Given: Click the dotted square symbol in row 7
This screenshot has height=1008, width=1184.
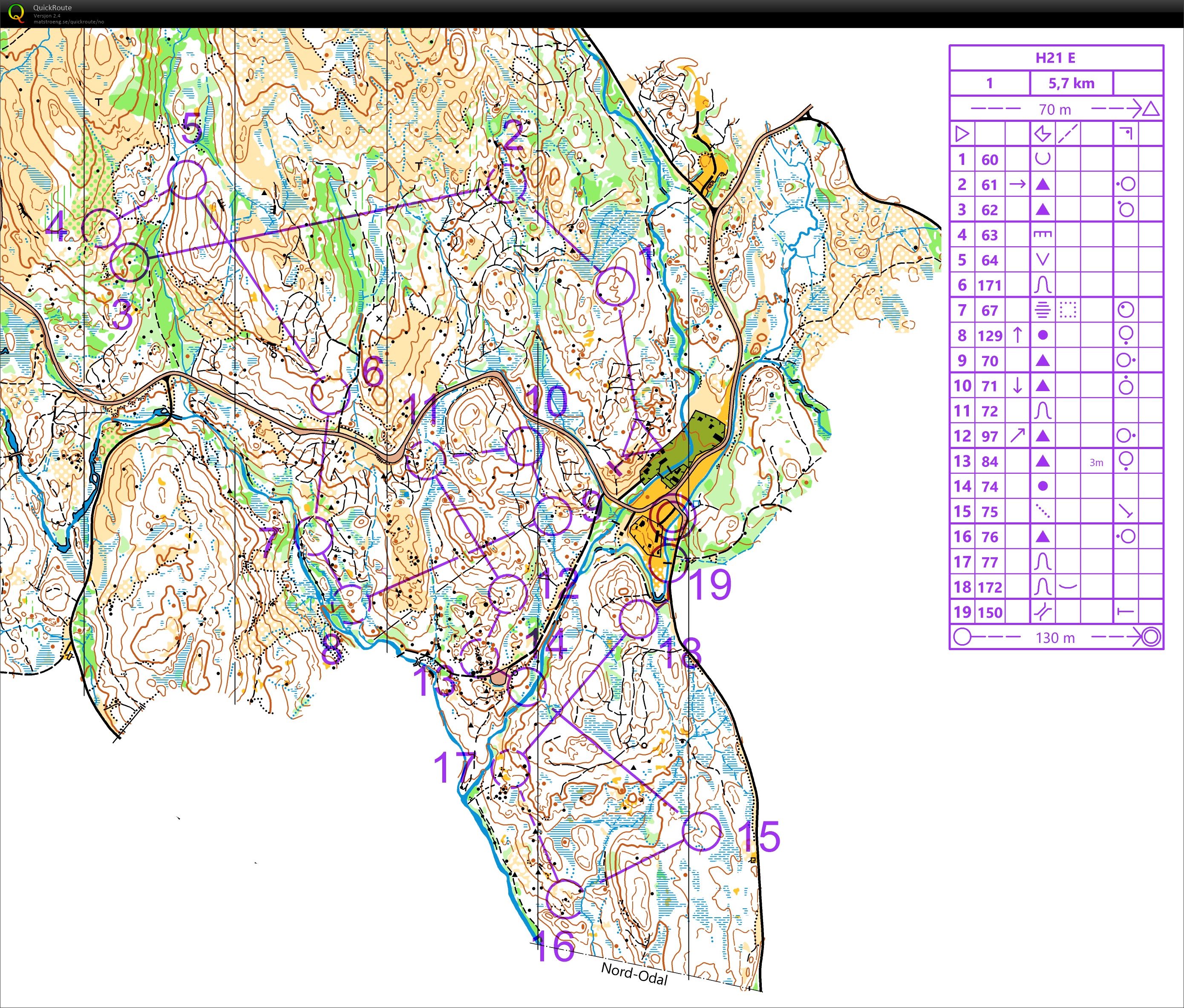Looking at the screenshot, I should pyautogui.click(x=1067, y=310).
